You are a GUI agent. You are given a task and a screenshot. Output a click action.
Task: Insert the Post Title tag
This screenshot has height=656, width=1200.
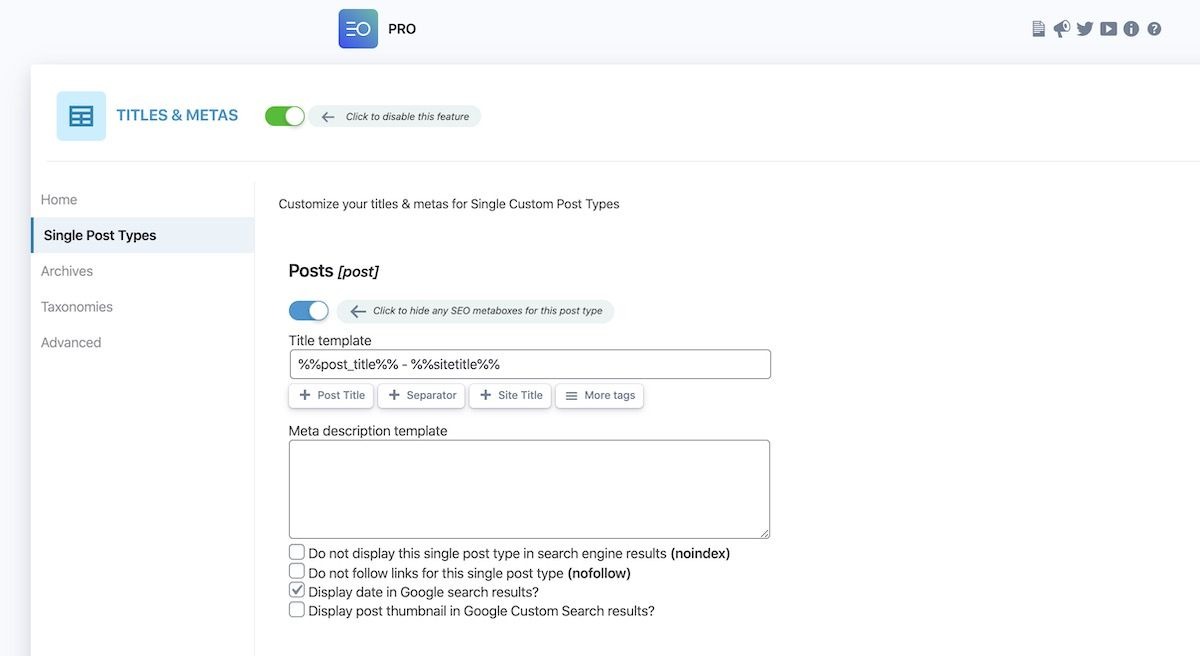[x=331, y=395]
